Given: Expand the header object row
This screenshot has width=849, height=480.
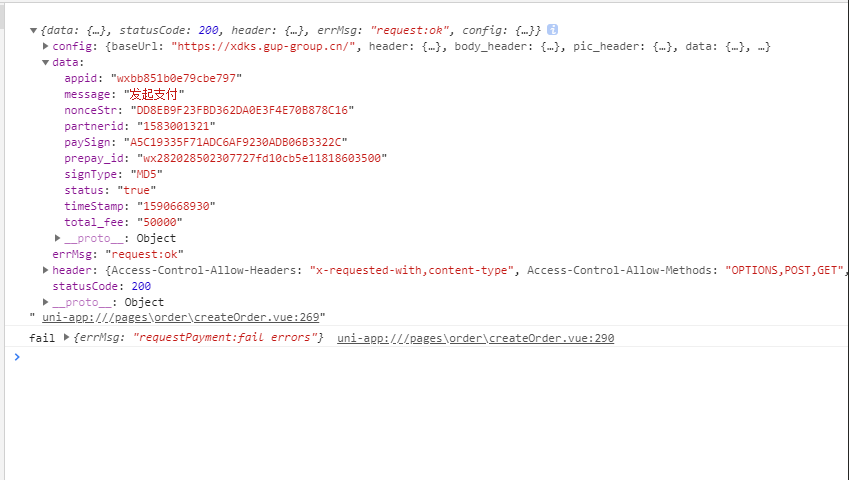Looking at the screenshot, I should coord(45,270).
